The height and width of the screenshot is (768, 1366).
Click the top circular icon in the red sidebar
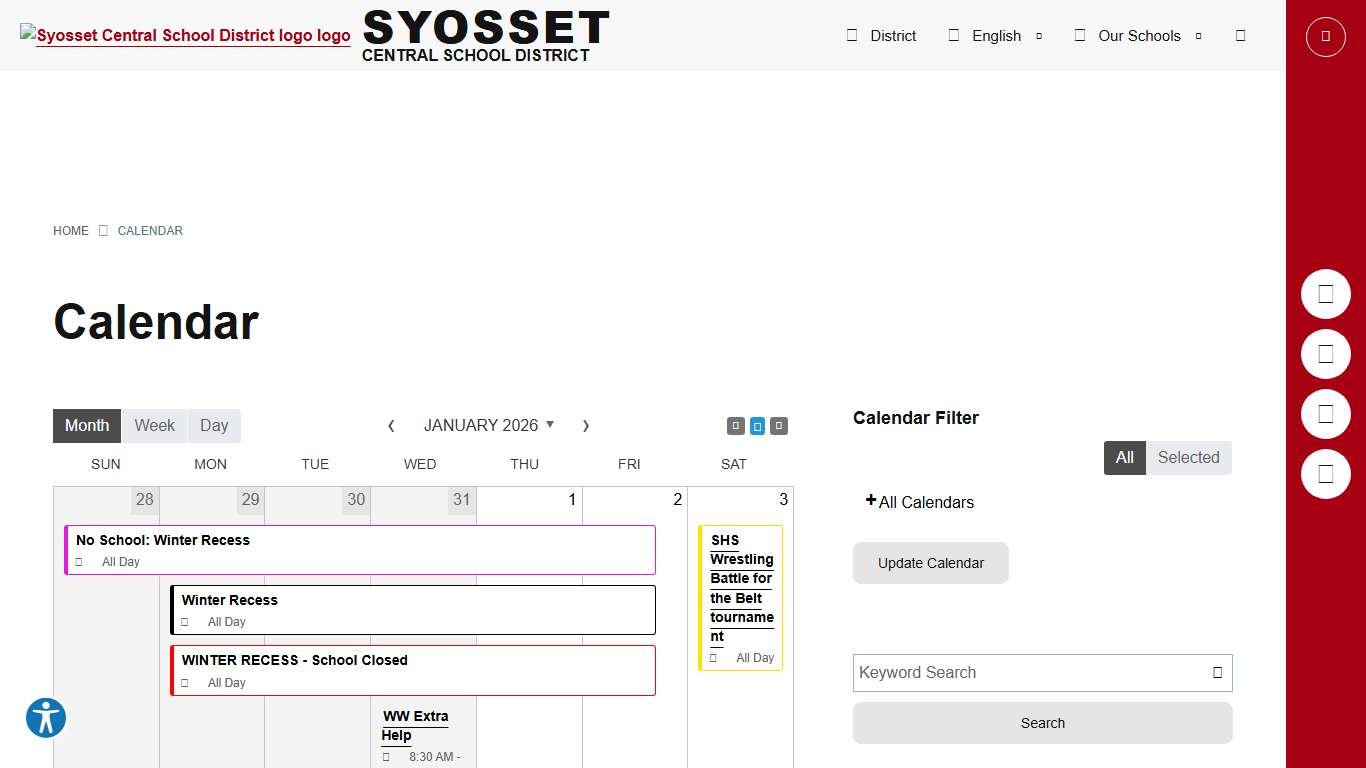1325,36
